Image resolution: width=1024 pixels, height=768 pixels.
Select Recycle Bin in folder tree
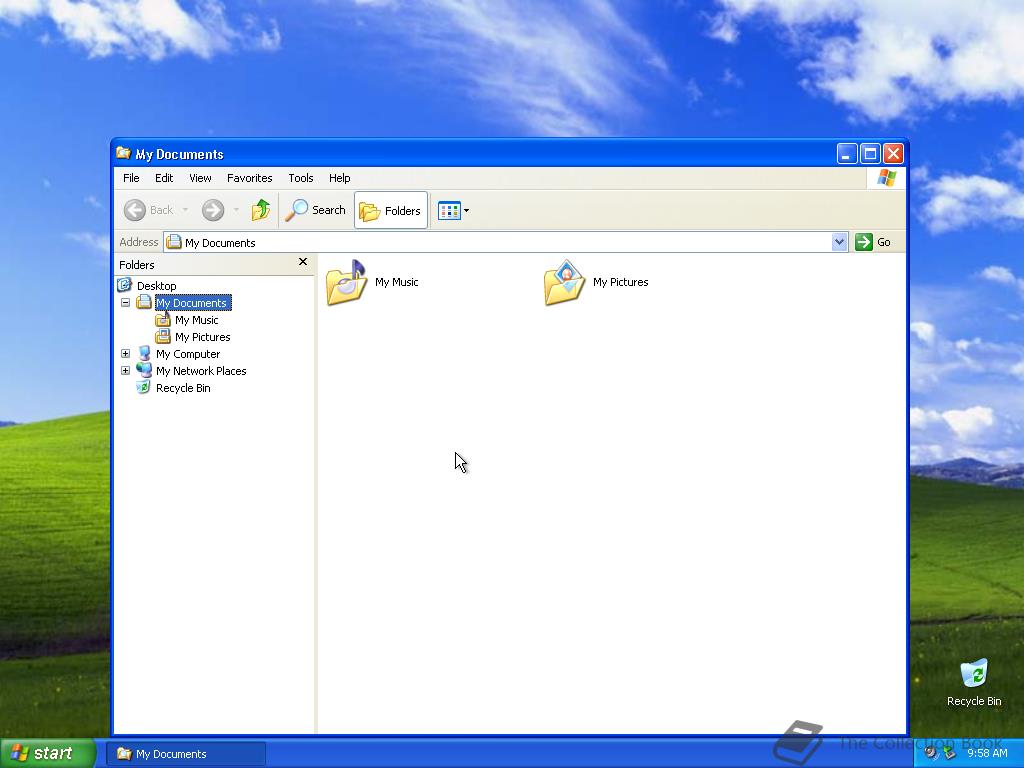(183, 388)
